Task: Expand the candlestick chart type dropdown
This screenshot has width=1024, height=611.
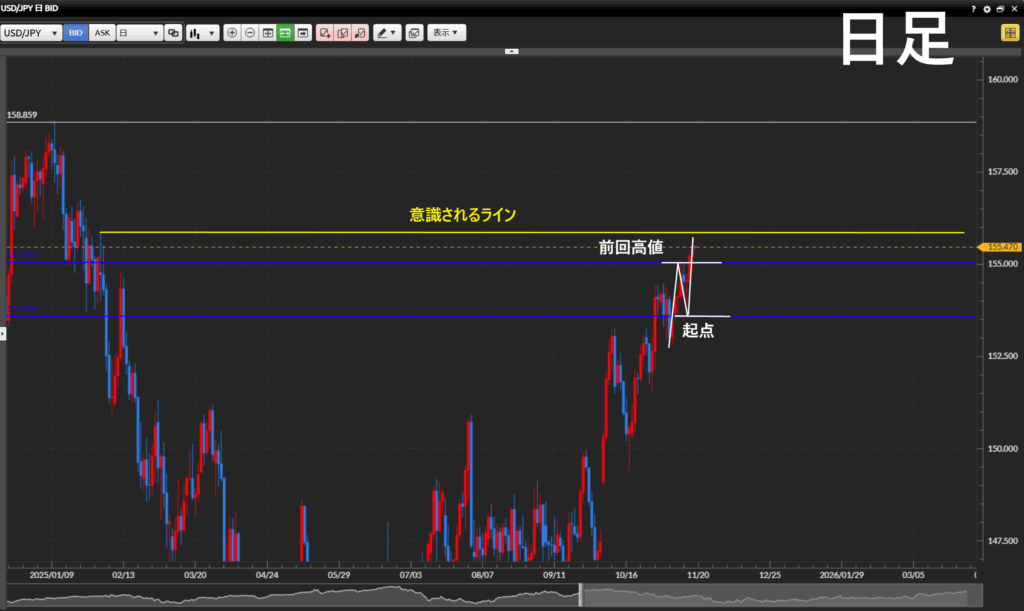Action: click(202, 33)
